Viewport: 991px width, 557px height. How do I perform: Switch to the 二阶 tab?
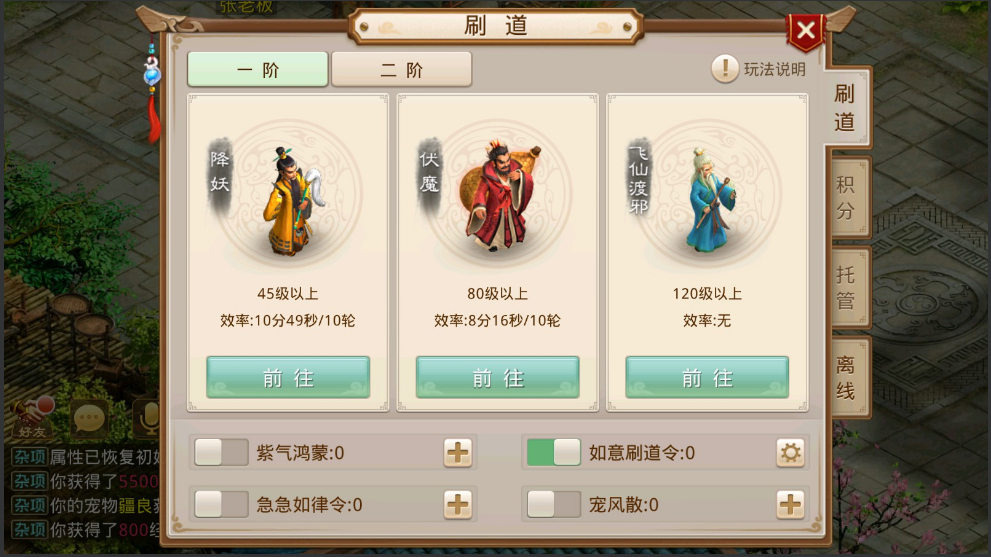pos(401,70)
